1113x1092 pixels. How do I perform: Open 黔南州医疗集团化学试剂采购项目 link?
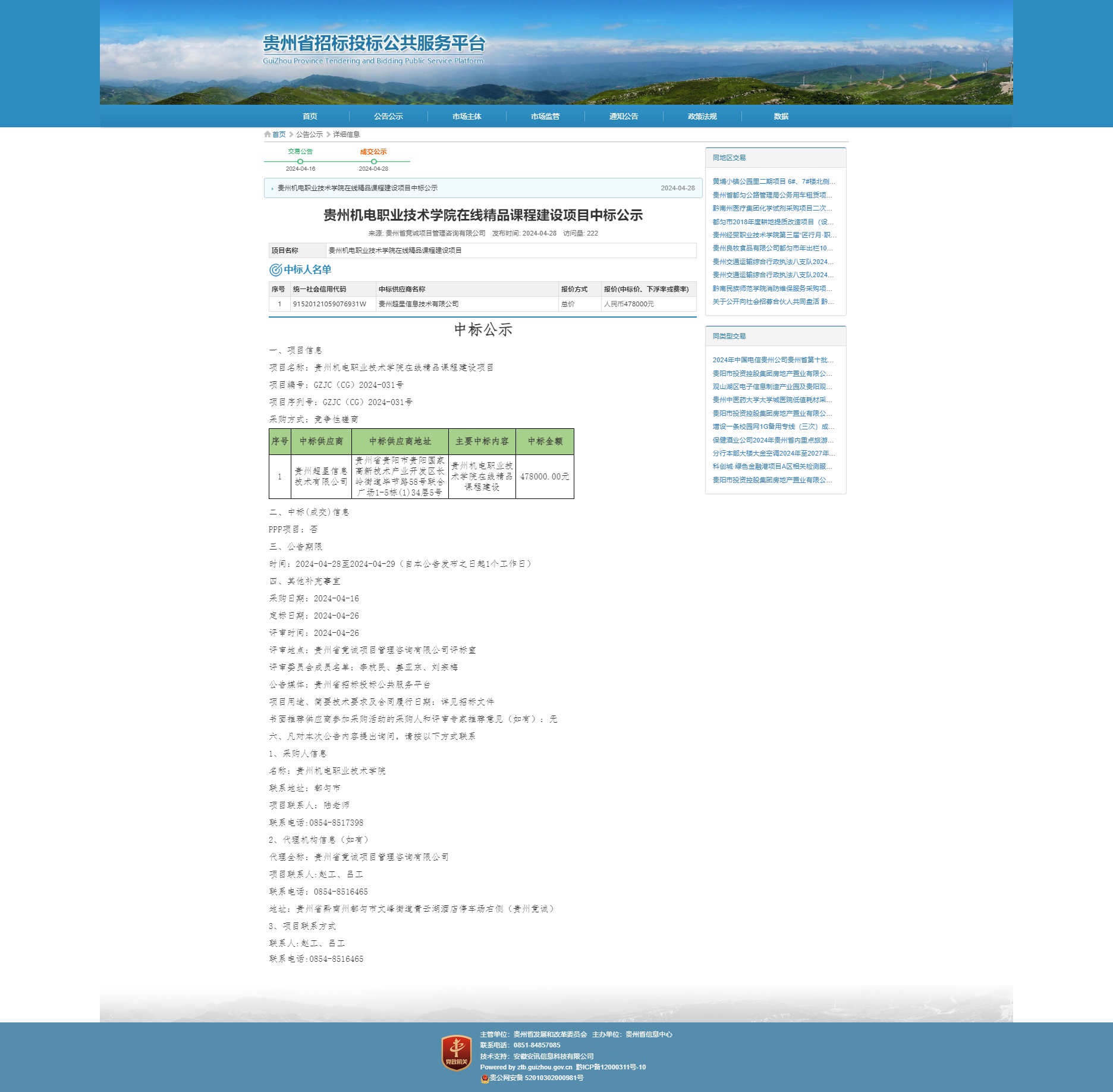[772, 208]
